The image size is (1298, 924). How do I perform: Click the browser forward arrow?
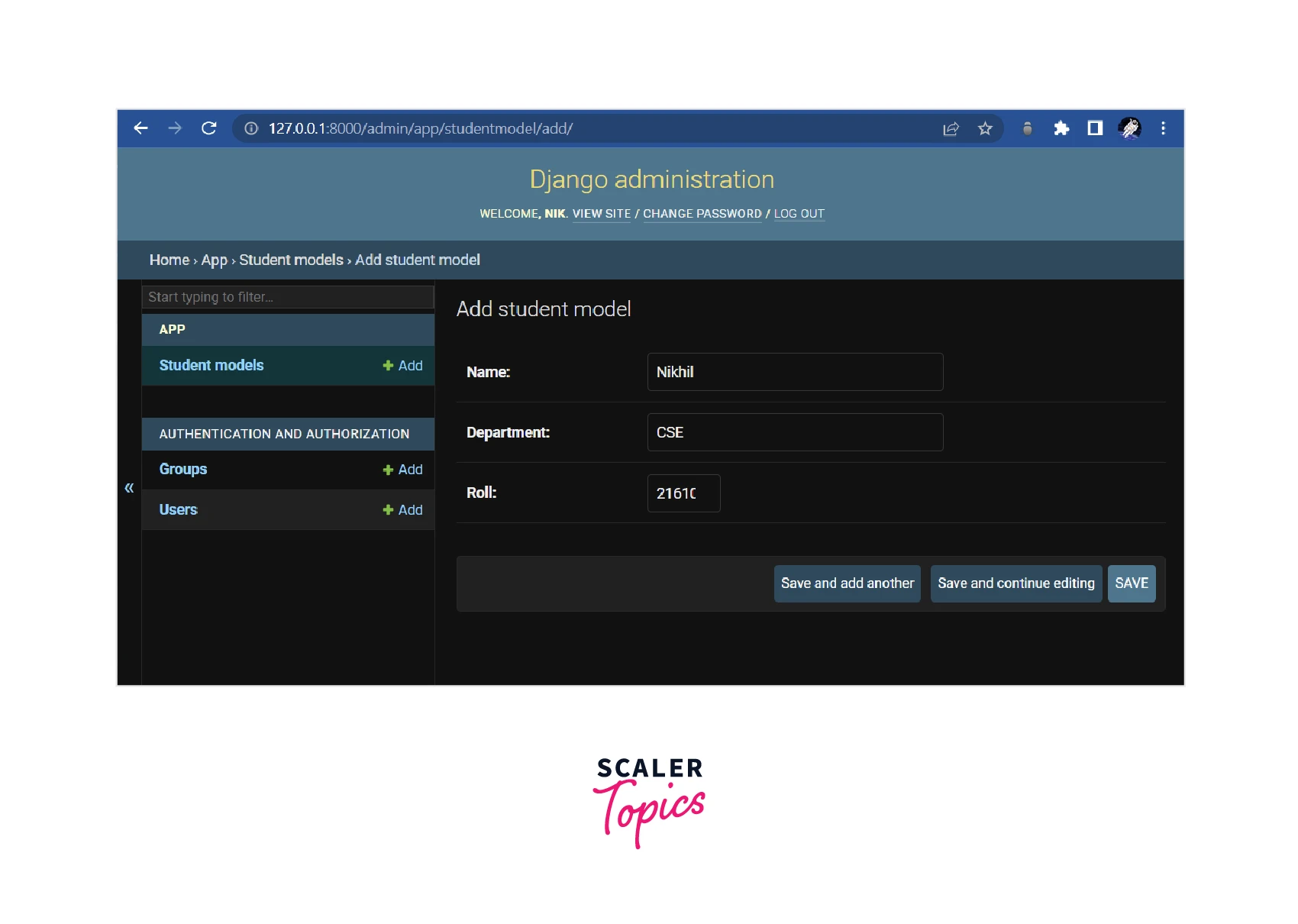click(175, 128)
